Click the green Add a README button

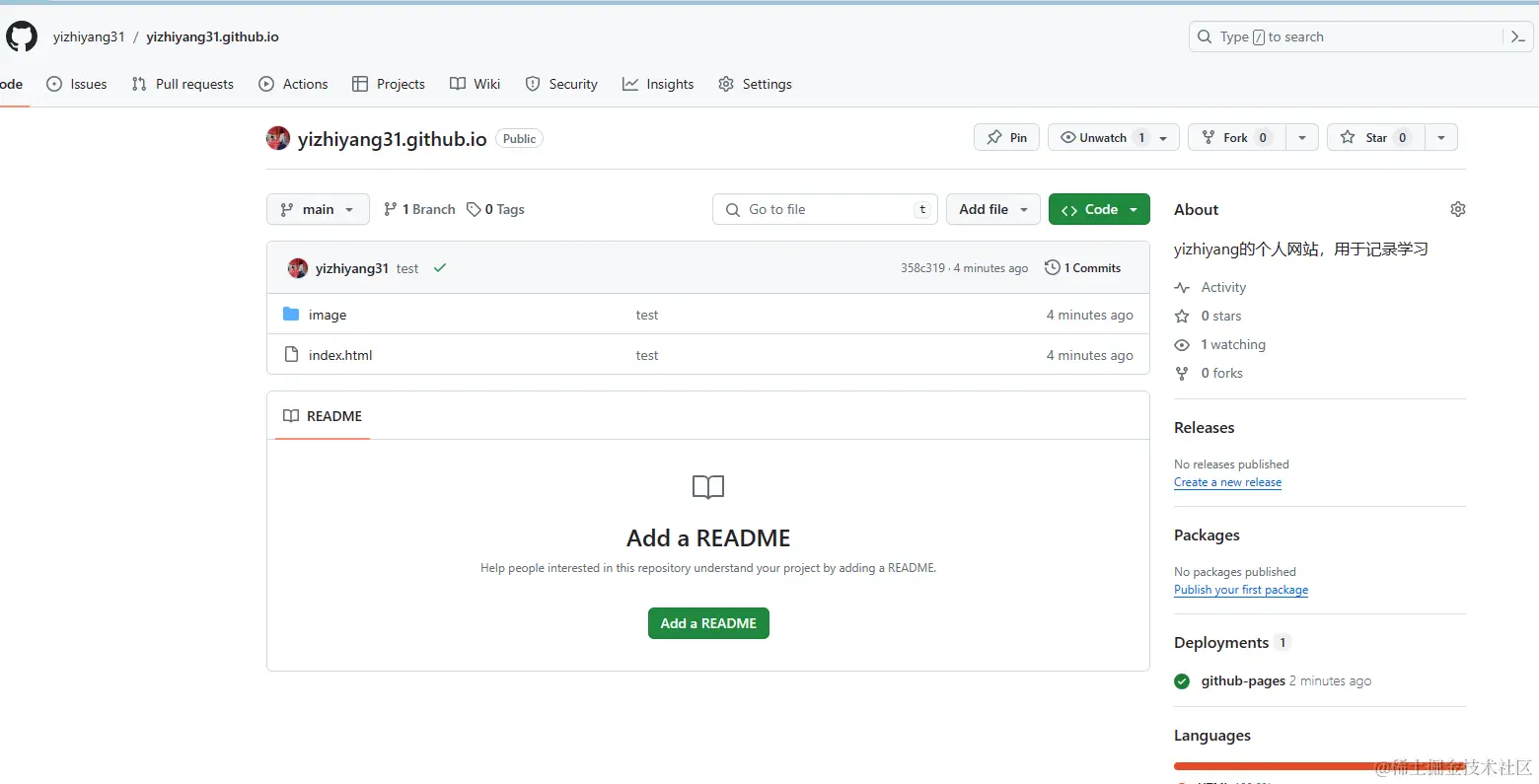click(708, 623)
